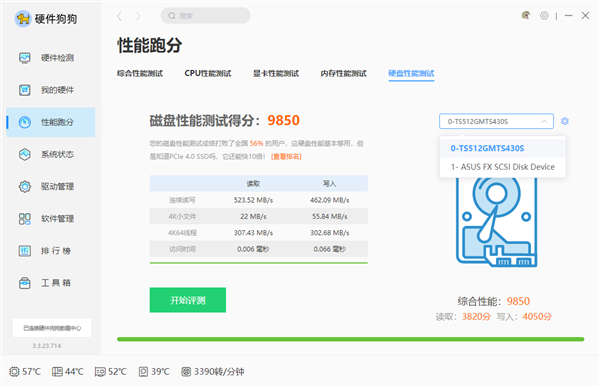Click the 连续读写 row label
Screen dimensions: 600x387
tap(182, 200)
